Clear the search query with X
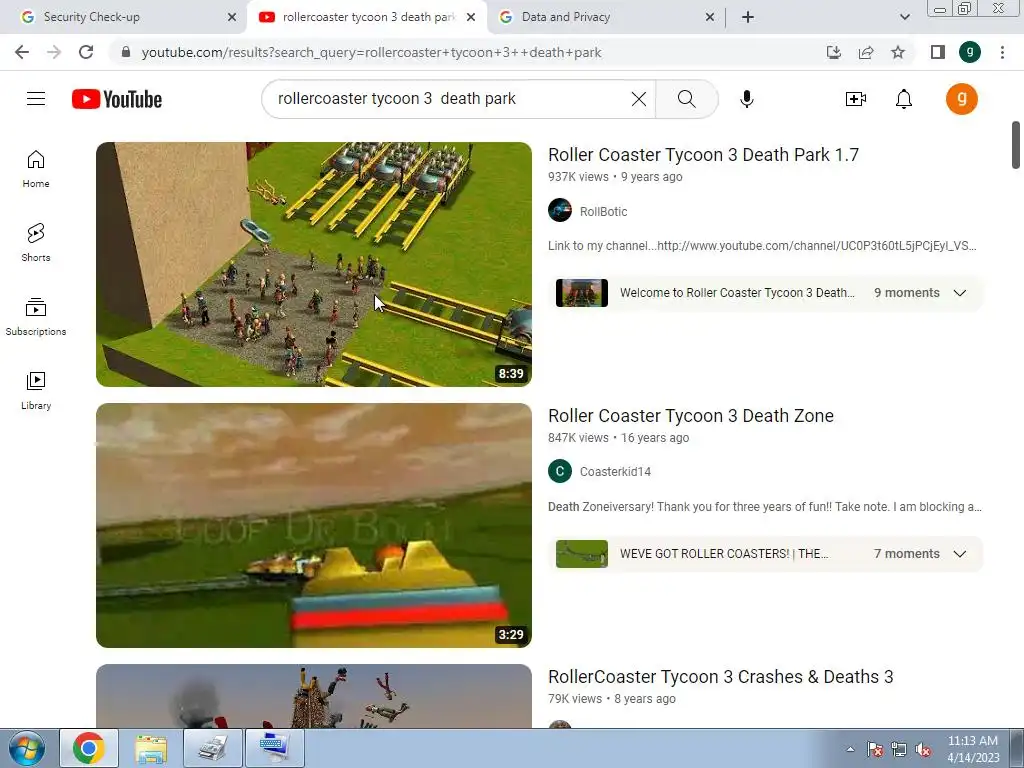The height and width of the screenshot is (768, 1024). pos(639,99)
